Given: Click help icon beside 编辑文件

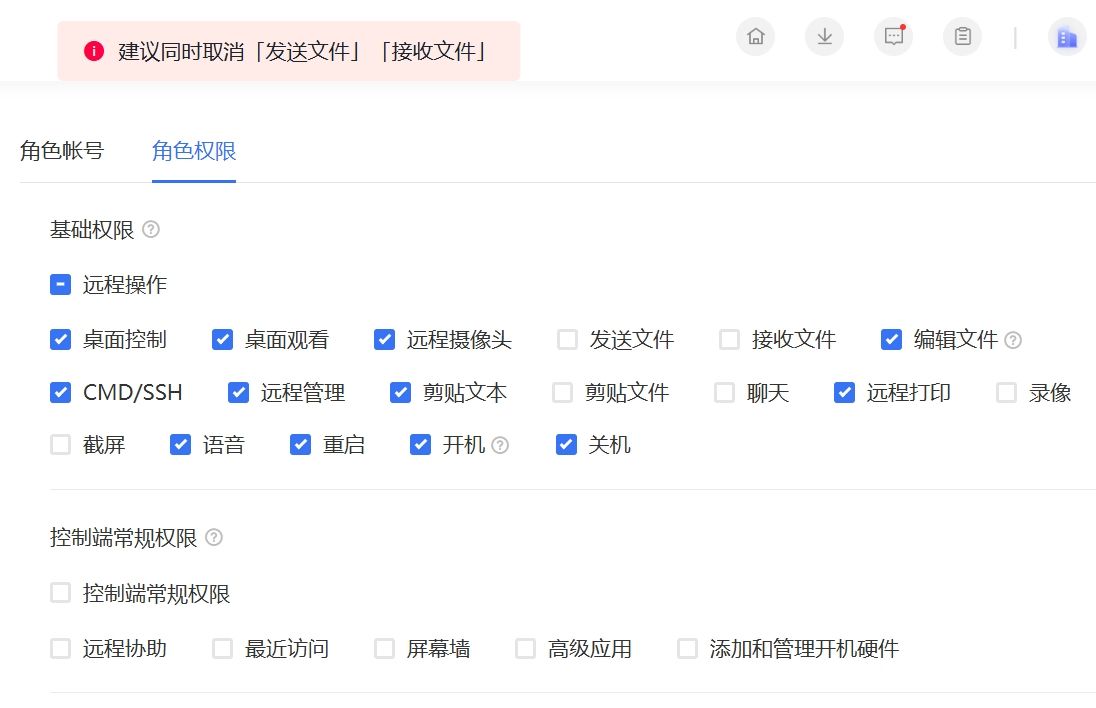Looking at the screenshot, I should tap(1013, 340).
